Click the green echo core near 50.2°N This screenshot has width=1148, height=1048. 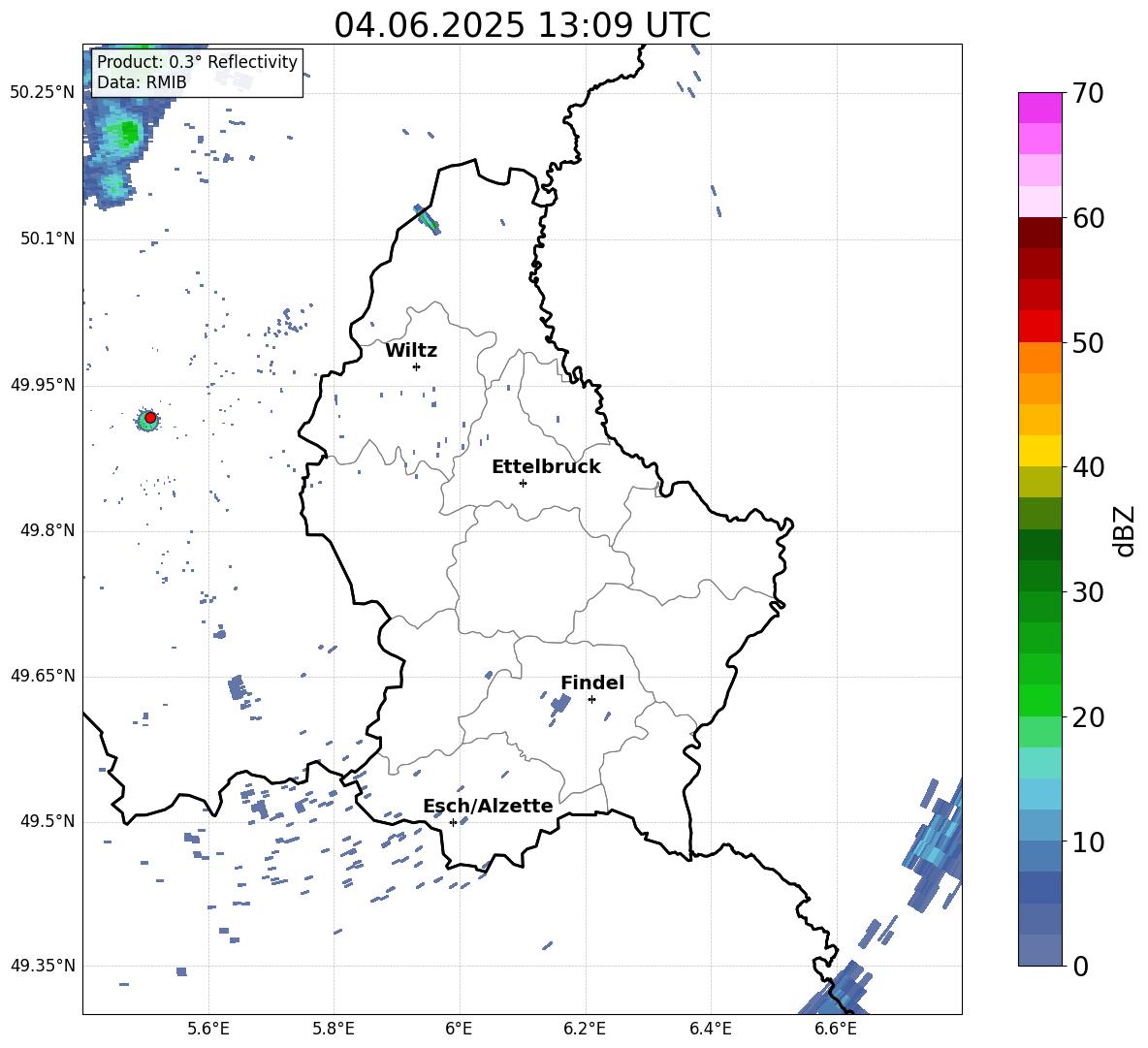(129, 133)
